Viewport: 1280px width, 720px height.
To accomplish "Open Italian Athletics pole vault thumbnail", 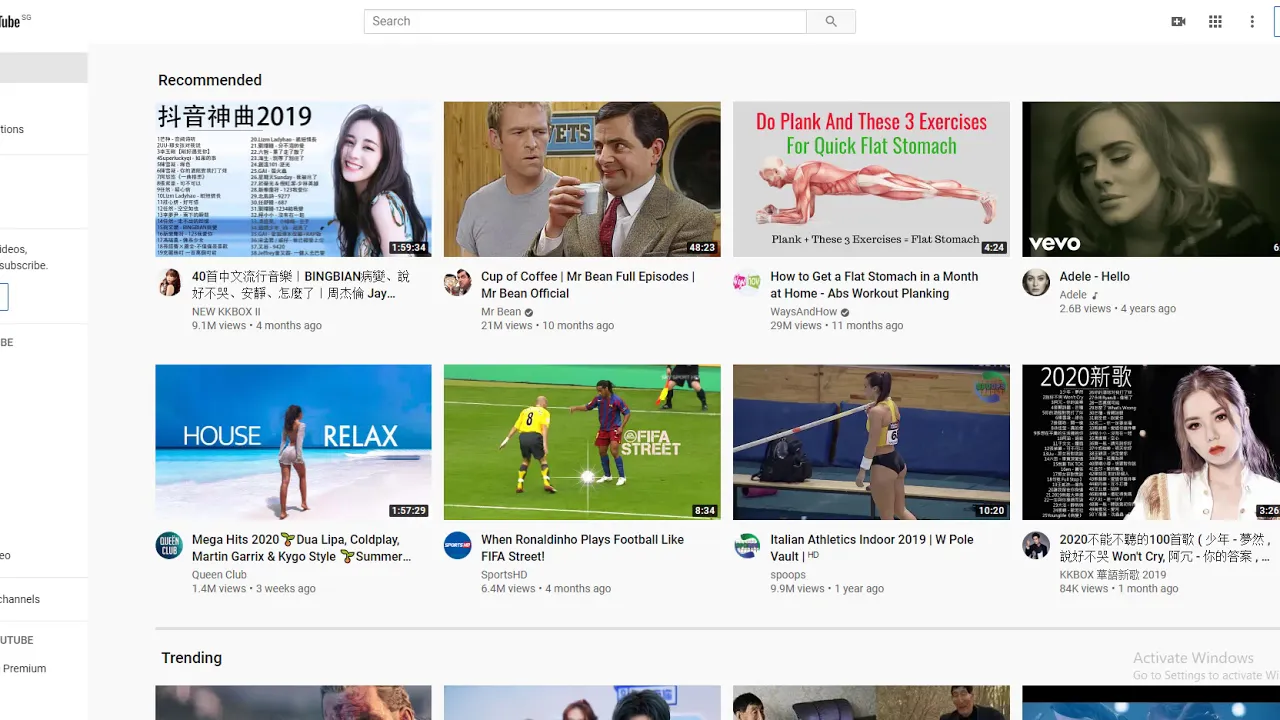I will click(871, 442).
